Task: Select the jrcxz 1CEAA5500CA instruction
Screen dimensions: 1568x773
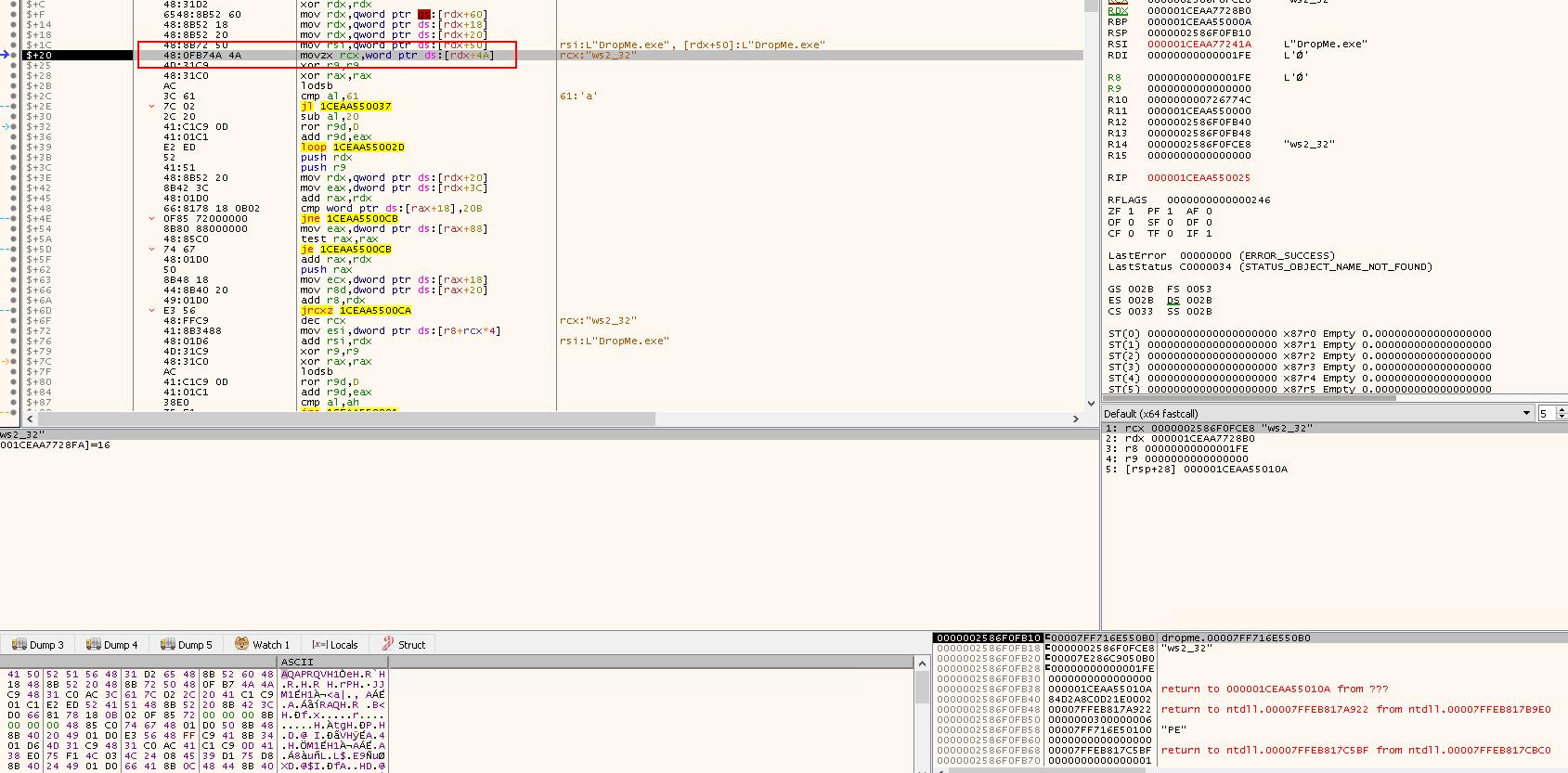Action: (356, 311)
